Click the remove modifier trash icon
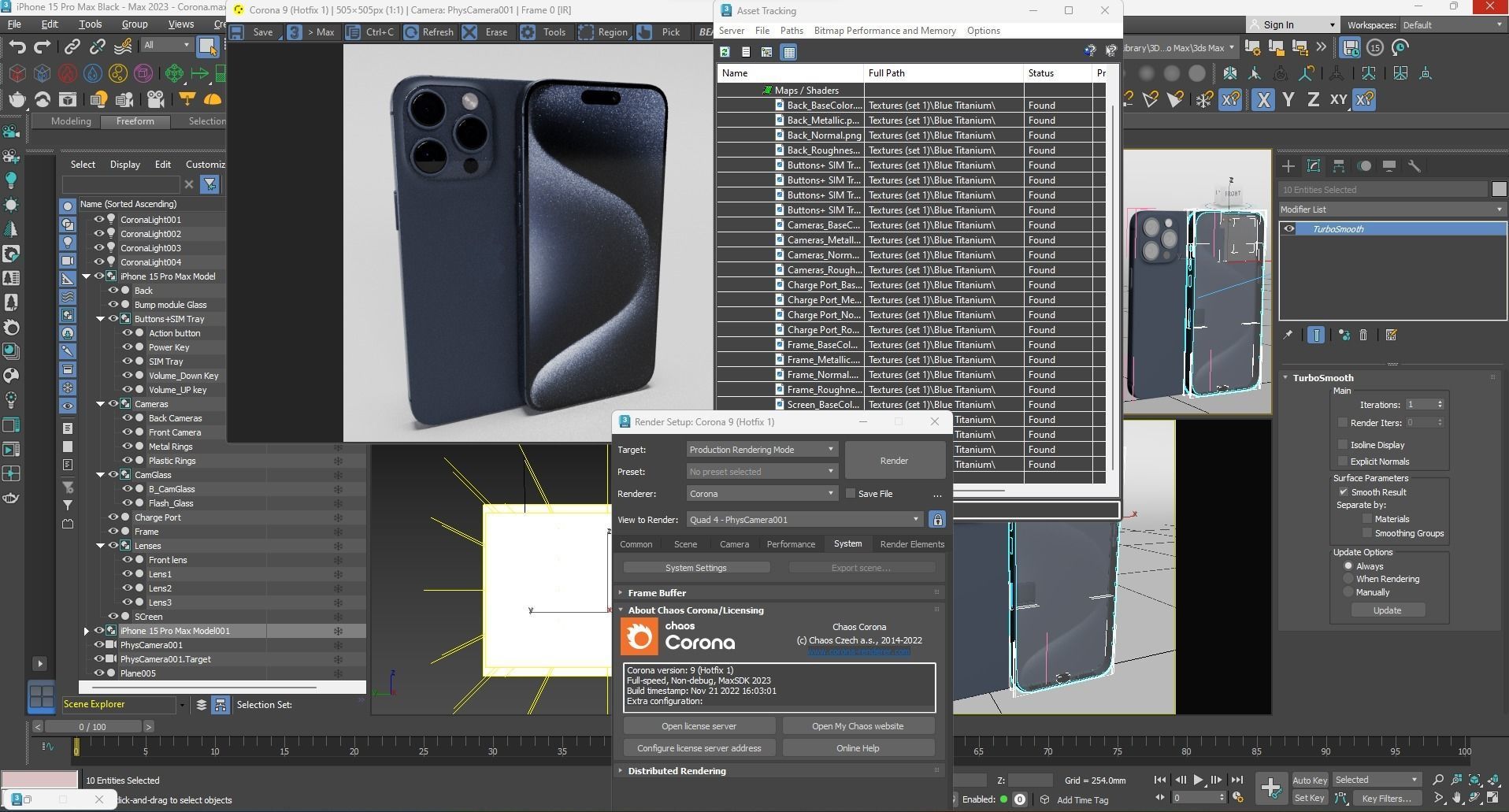This screenshot has width=1509, height=812. click(x=1363, y=336)
